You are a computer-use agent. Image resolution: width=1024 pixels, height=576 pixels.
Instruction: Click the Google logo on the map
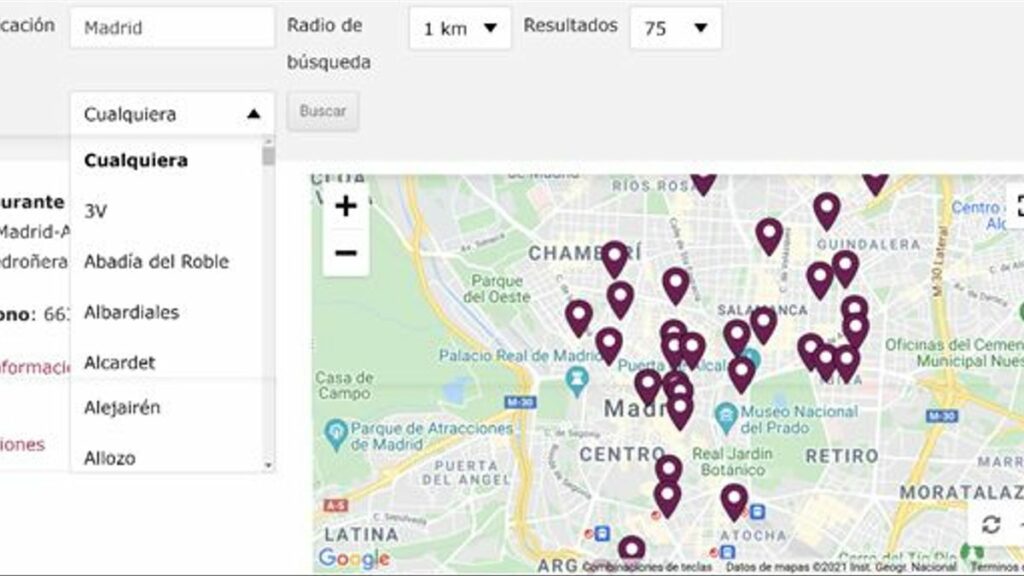tap(353, 558)
